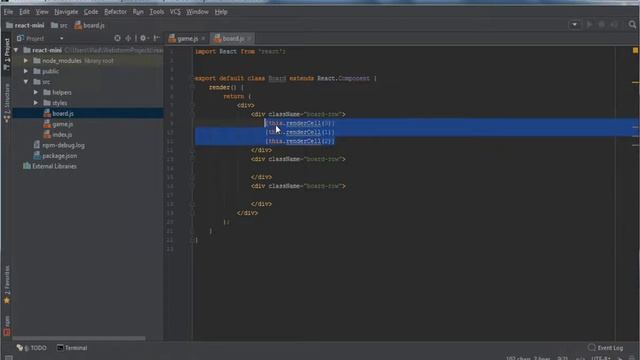Click the Search Everywhere magnifier icon
The image size is (640, 360).
632,25
